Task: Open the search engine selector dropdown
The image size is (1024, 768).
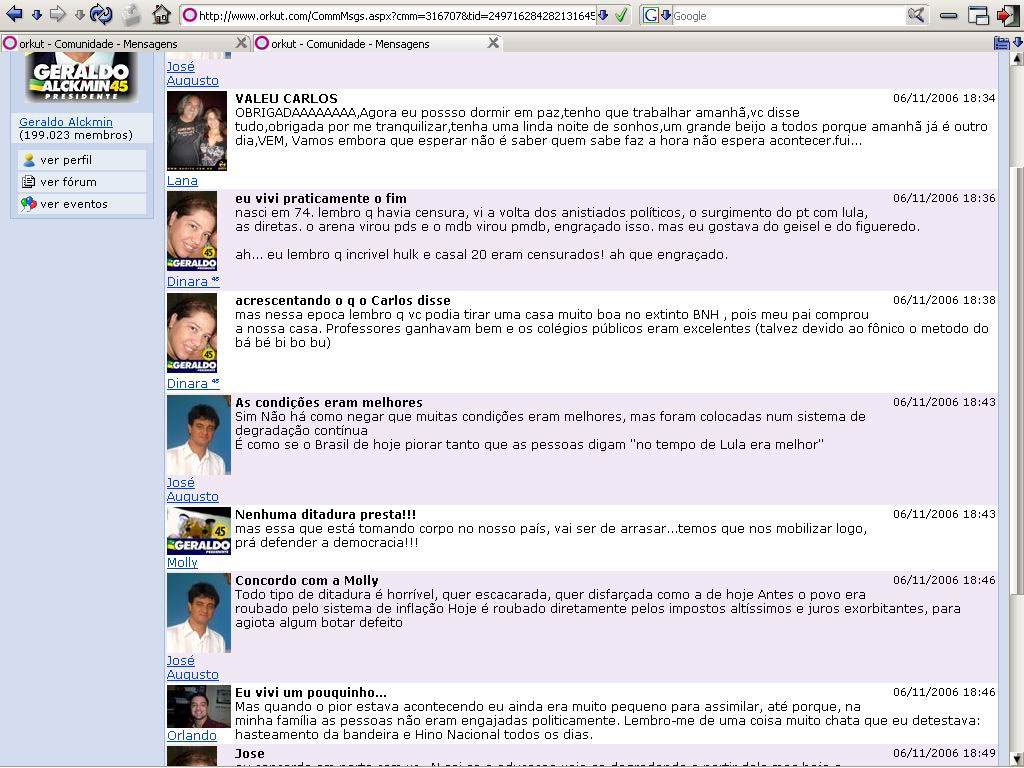Action: pyautogui.click(x=665, y=16)
